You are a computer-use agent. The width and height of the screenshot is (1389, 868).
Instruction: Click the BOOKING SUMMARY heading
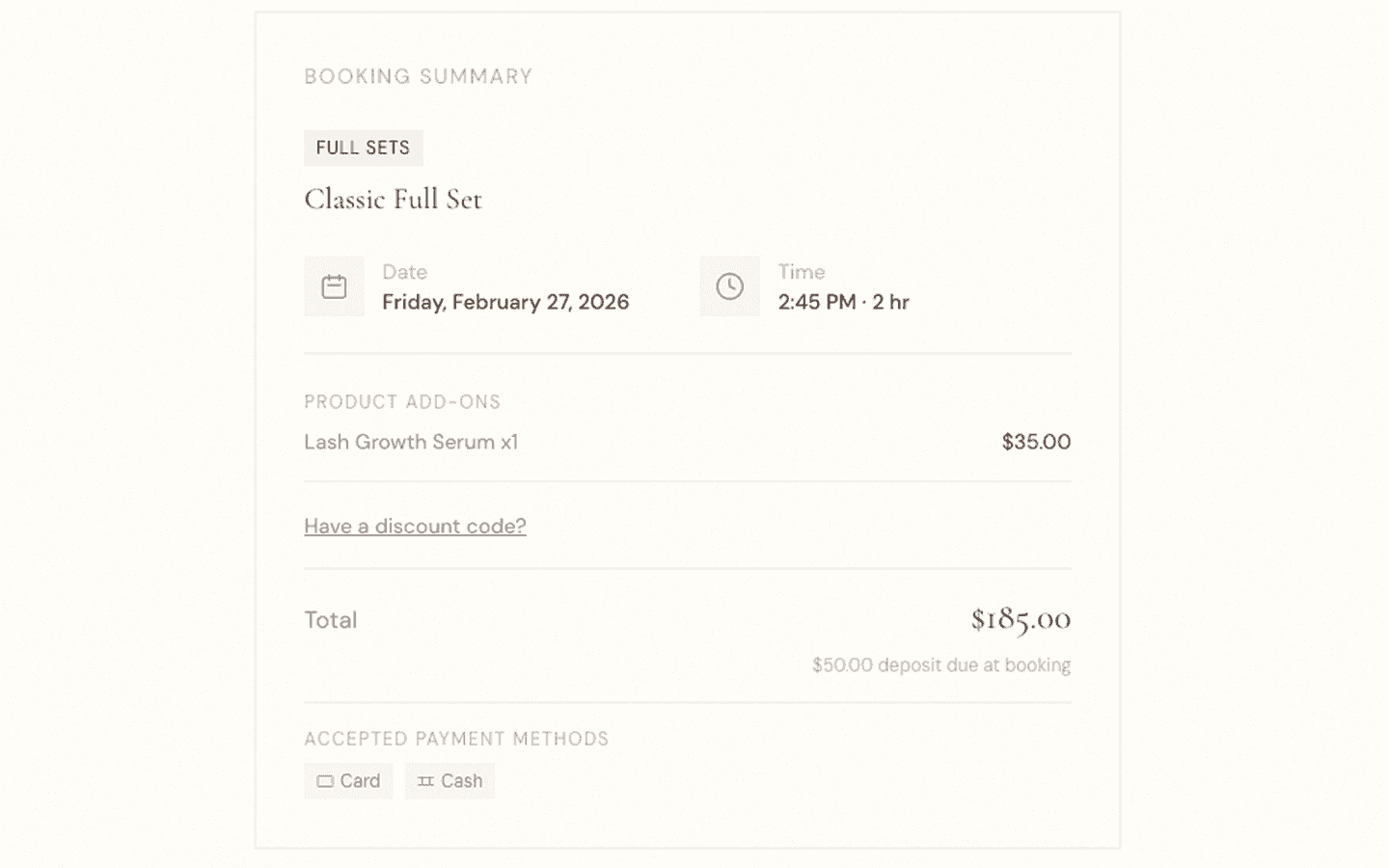click(418, 76)
